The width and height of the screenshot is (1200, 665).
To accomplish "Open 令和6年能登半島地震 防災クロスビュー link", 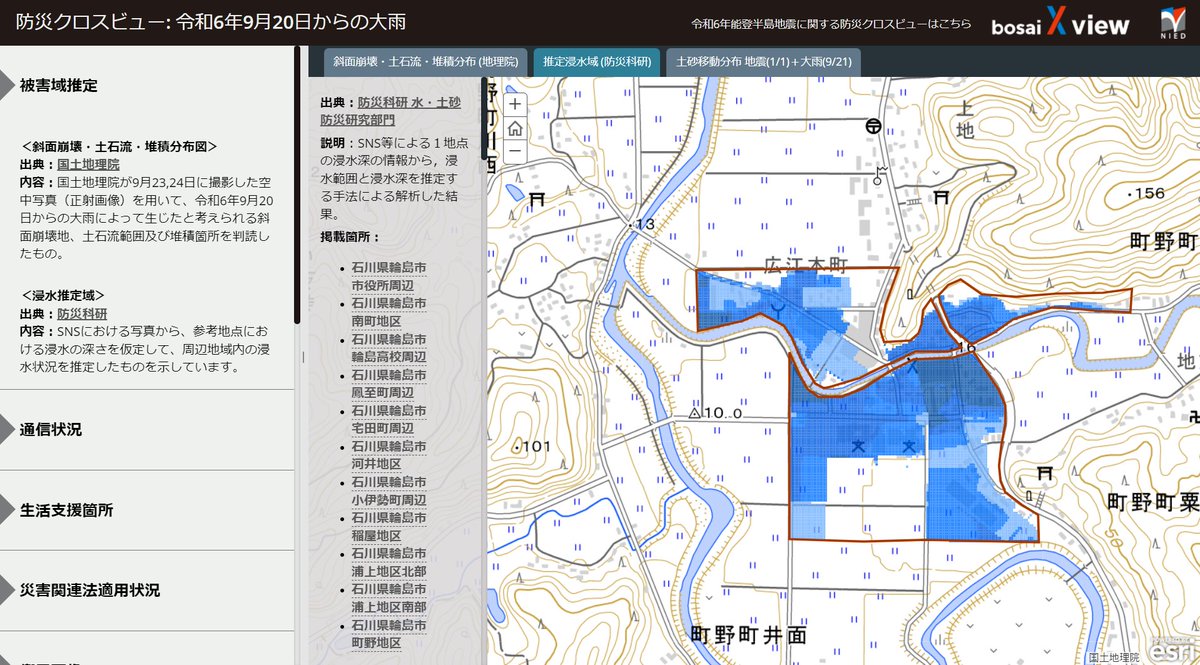I will coord(832,24).
